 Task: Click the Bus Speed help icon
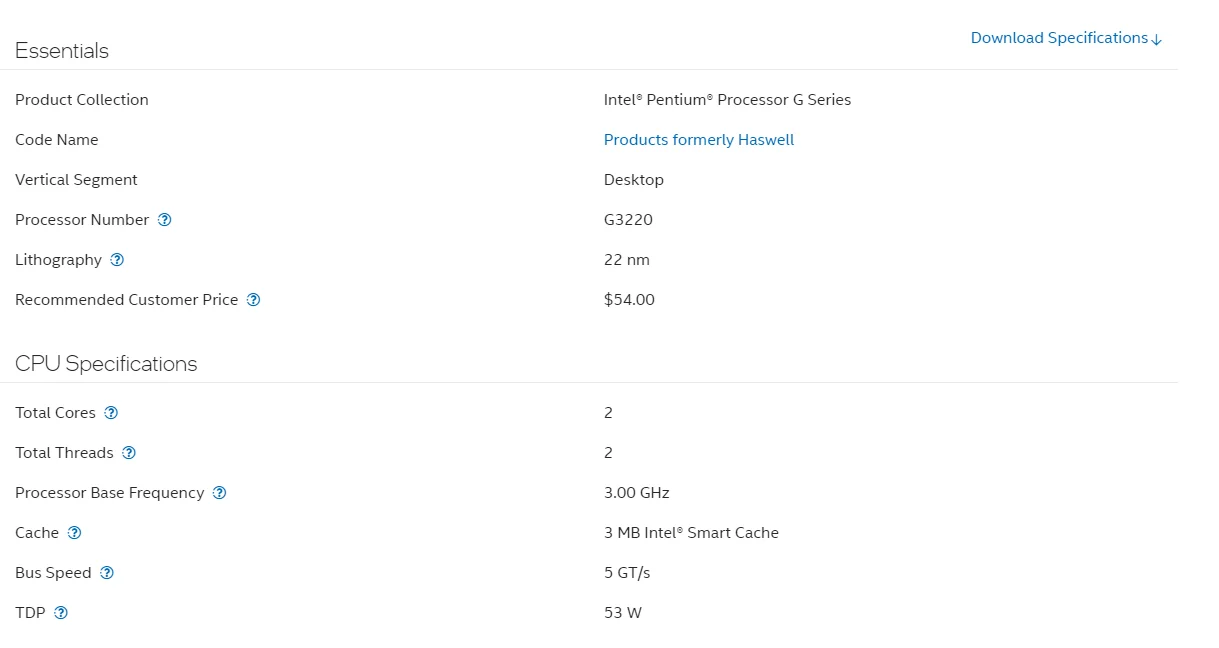pyautogui.click(x=107, y=573)
